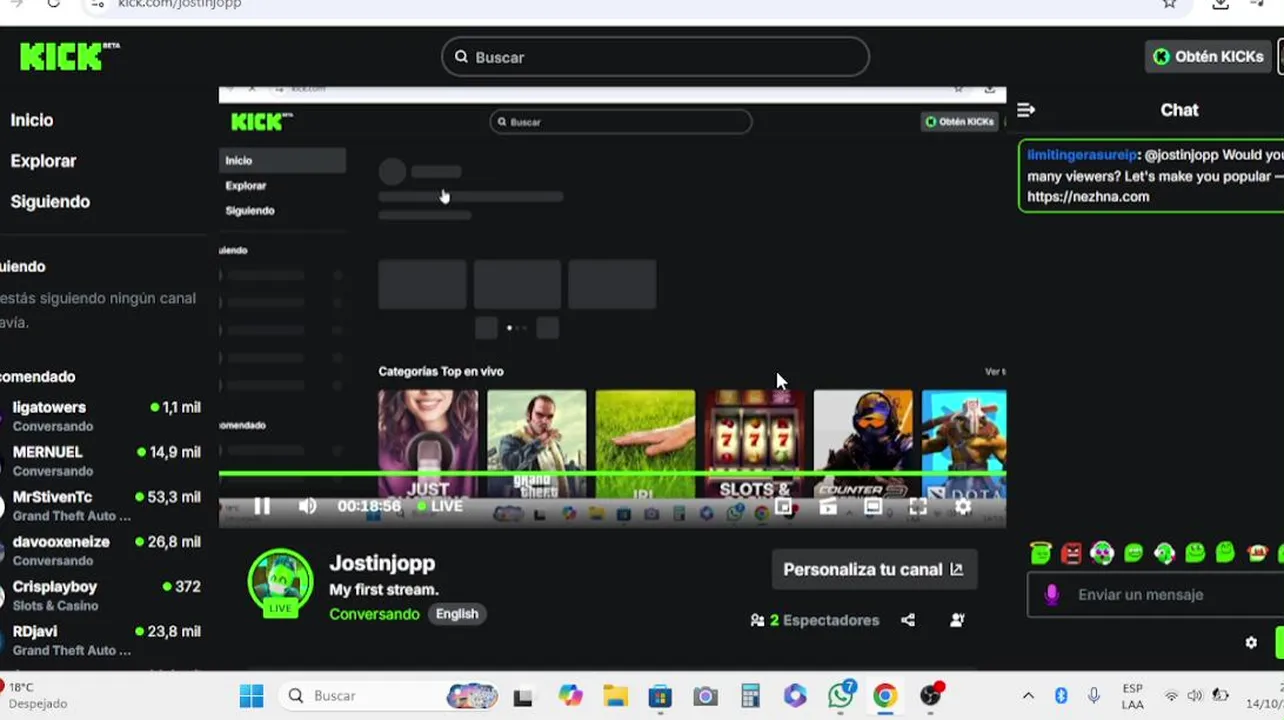Mute the stream volume speaker icon

pos(307,506)
